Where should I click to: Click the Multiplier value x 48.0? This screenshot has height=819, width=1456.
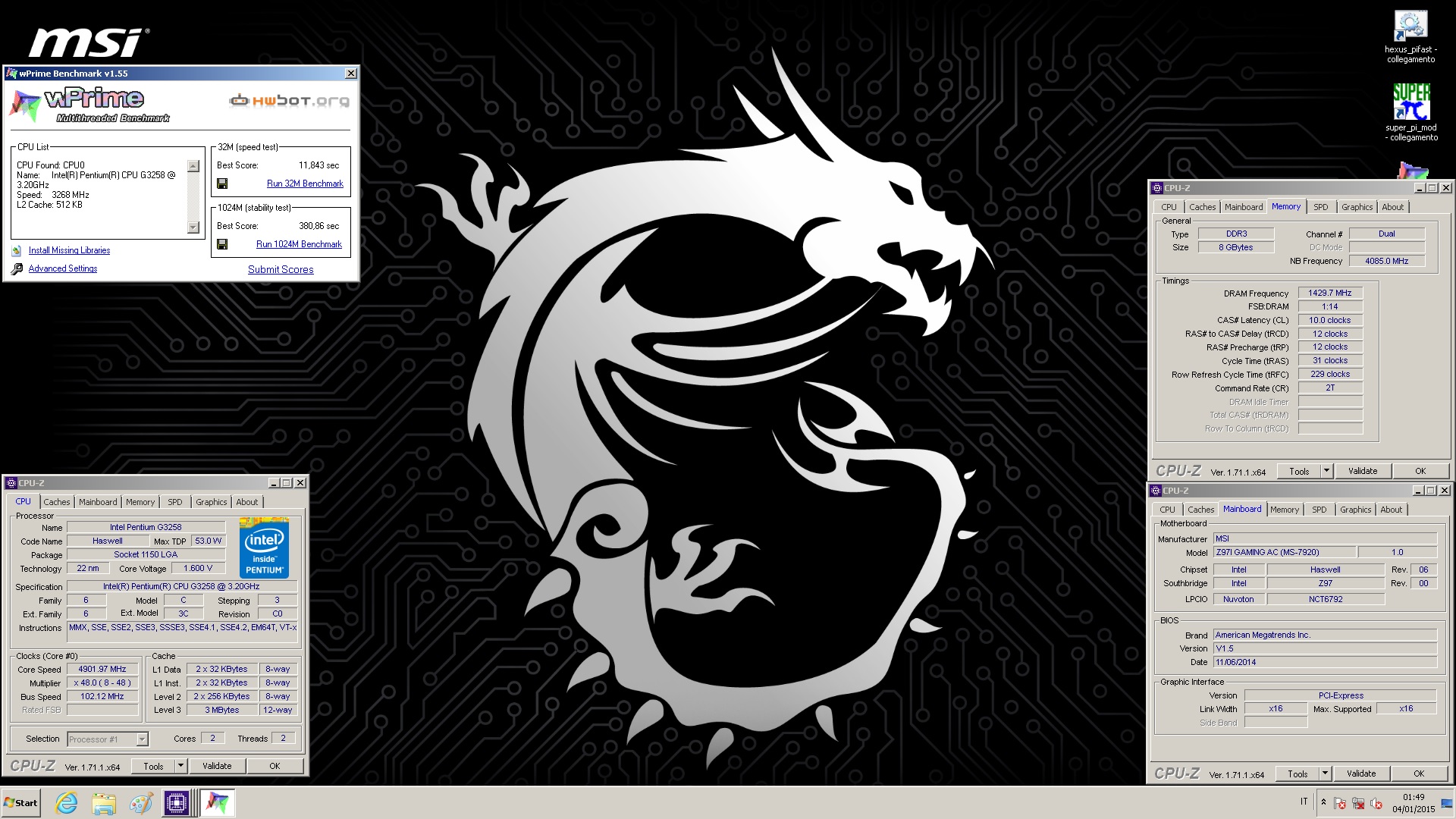(102, 682)
